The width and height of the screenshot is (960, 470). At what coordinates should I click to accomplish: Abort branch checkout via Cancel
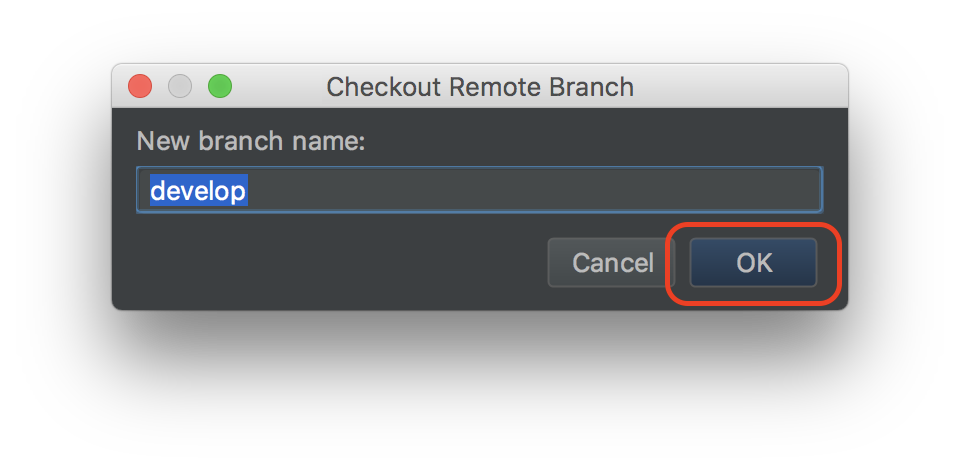612,263
